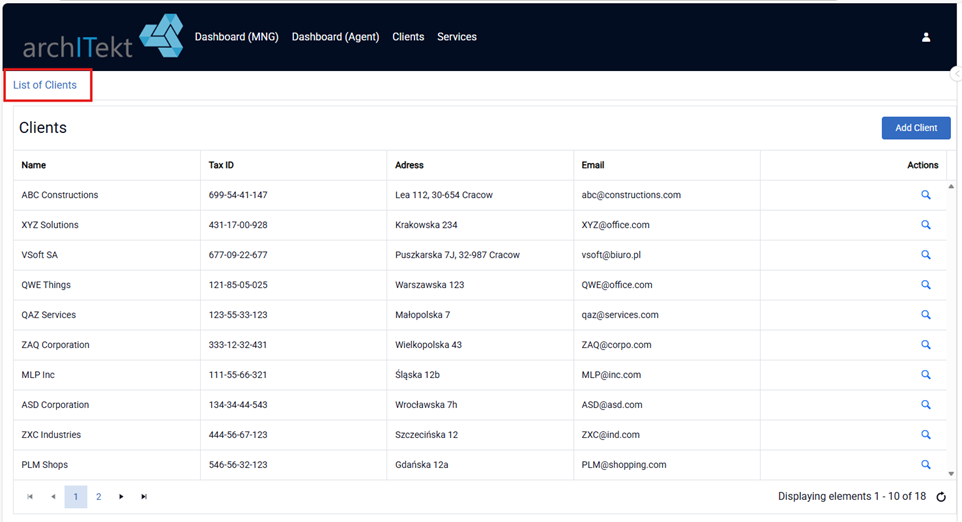Go to page 2 in pagination
The width and height of the screenshot is (962, 522).
click(x=98, y=497)
